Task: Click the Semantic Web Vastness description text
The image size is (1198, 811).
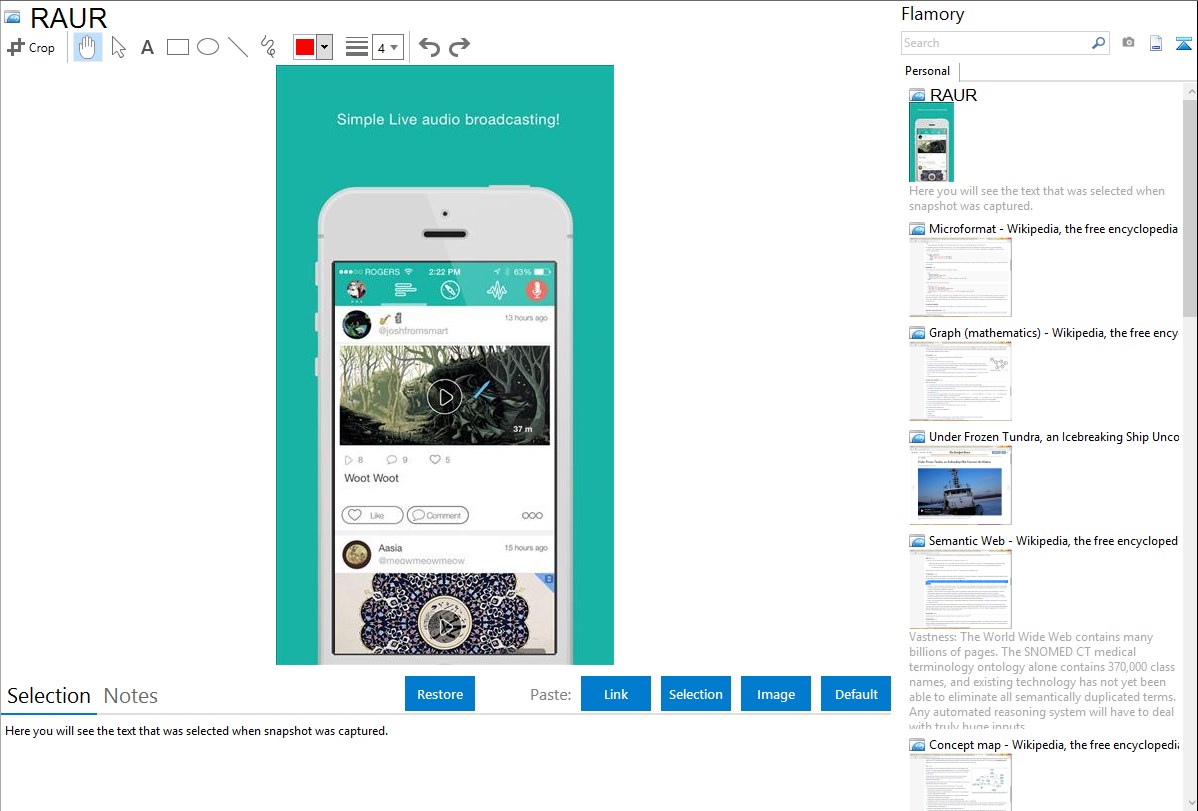Action: [1043, 681]
